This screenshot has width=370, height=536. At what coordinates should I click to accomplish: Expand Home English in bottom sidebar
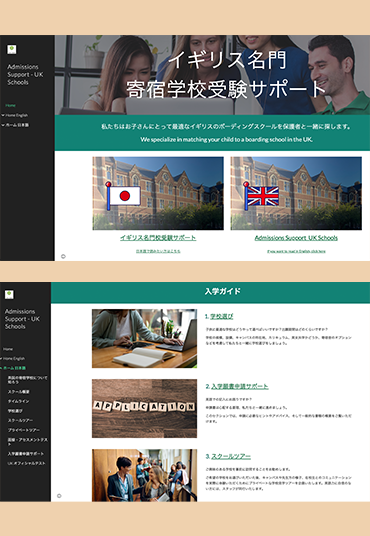tap(1, 359)
